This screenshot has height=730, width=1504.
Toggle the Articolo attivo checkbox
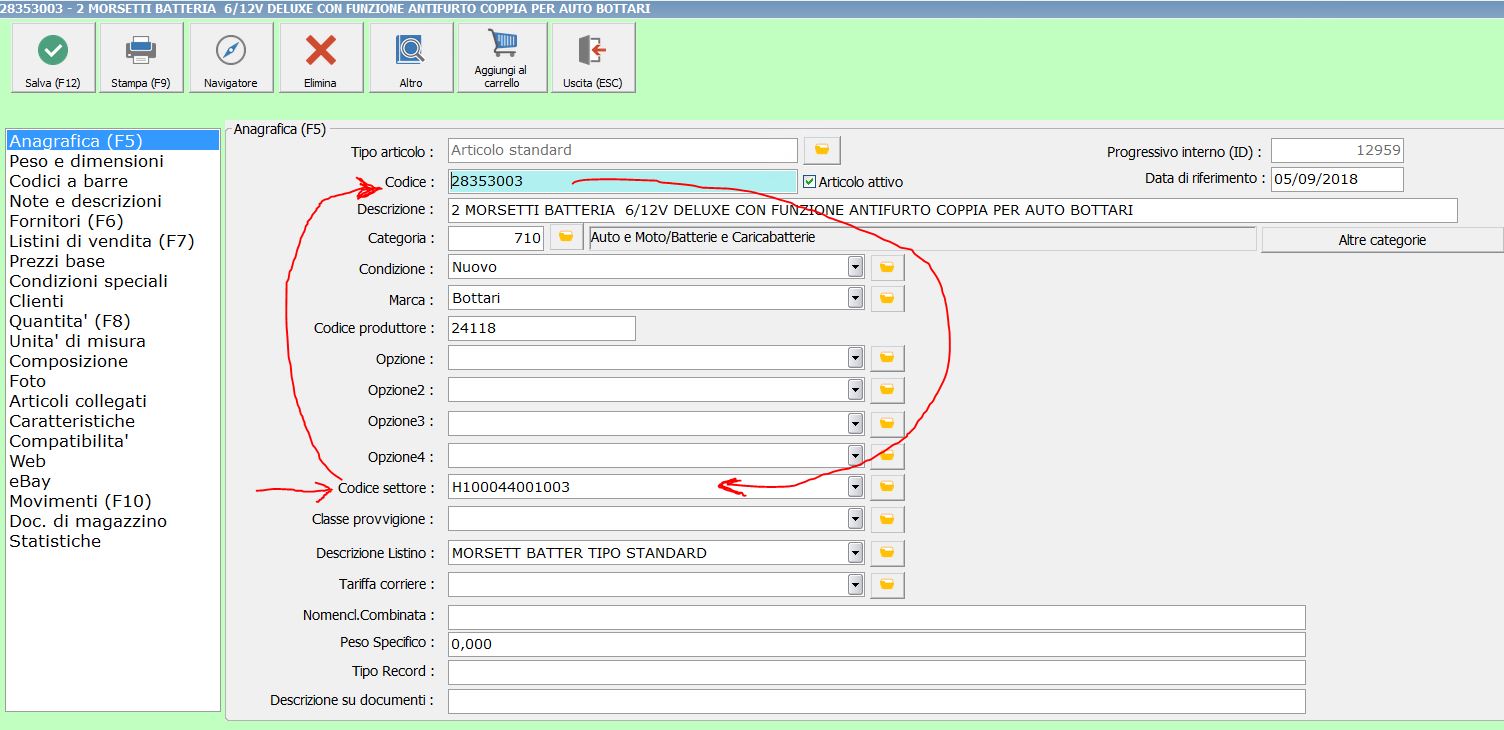810,182
